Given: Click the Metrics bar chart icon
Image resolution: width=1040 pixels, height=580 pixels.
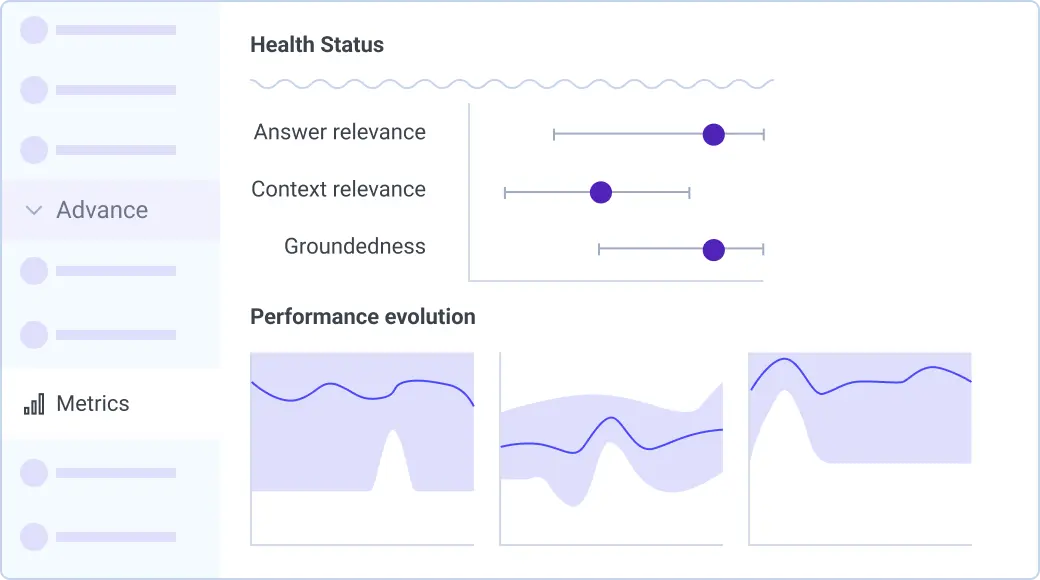Looking at the screenshot, I should tap(34, 404).
